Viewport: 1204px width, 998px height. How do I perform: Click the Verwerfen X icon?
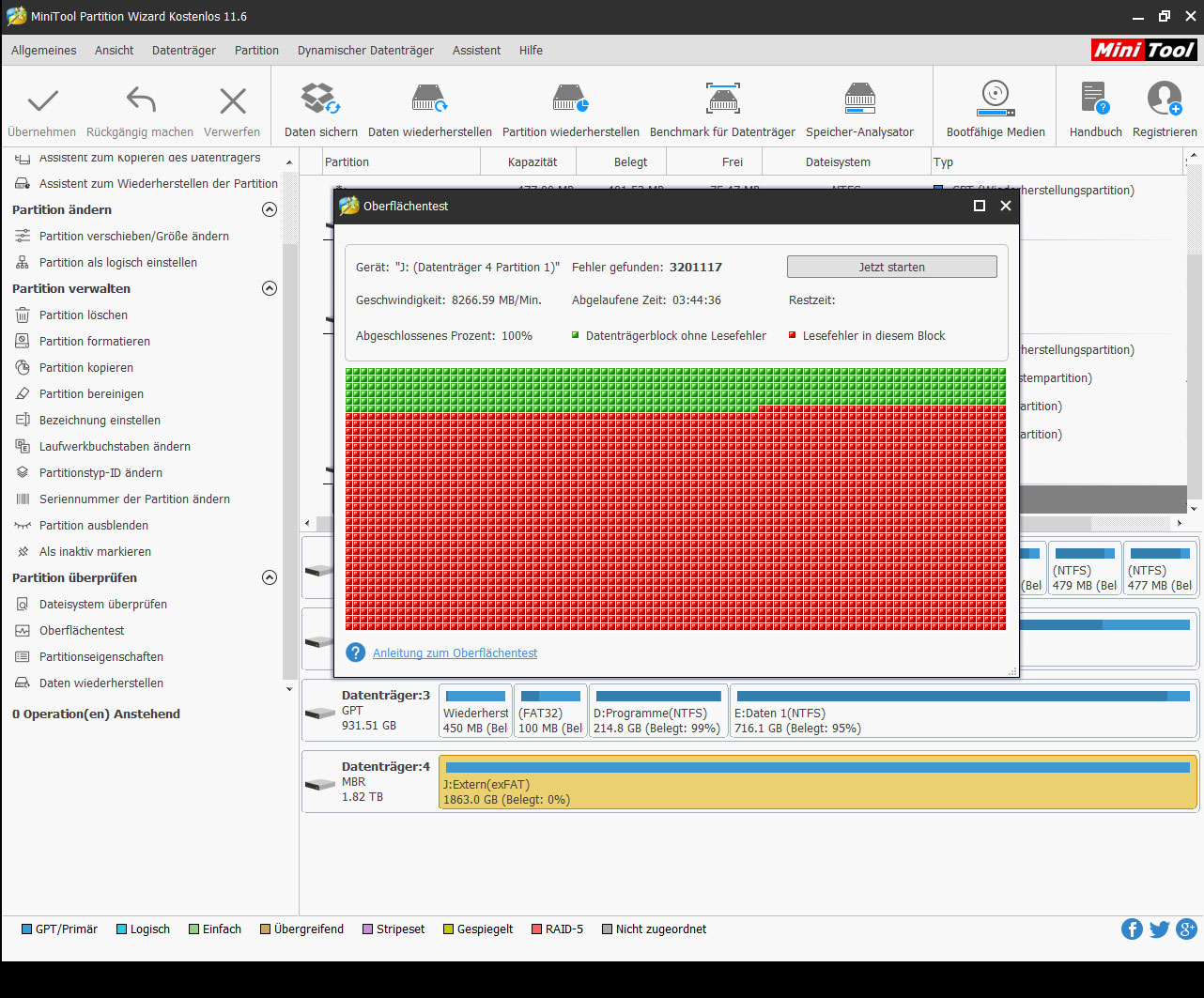pos(232,100)
